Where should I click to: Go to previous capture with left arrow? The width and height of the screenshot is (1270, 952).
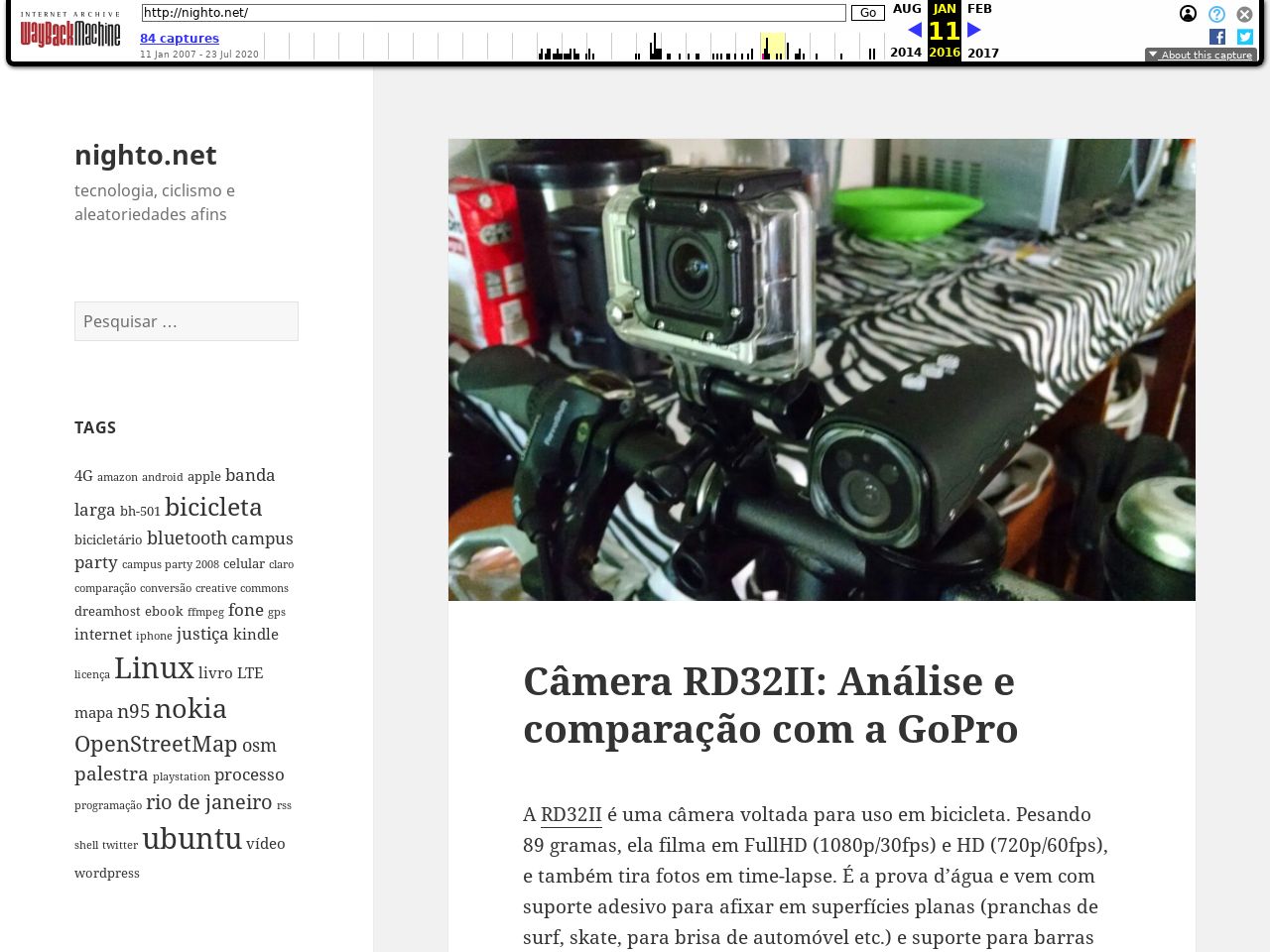pyautogui.click(x=914, y=31)
